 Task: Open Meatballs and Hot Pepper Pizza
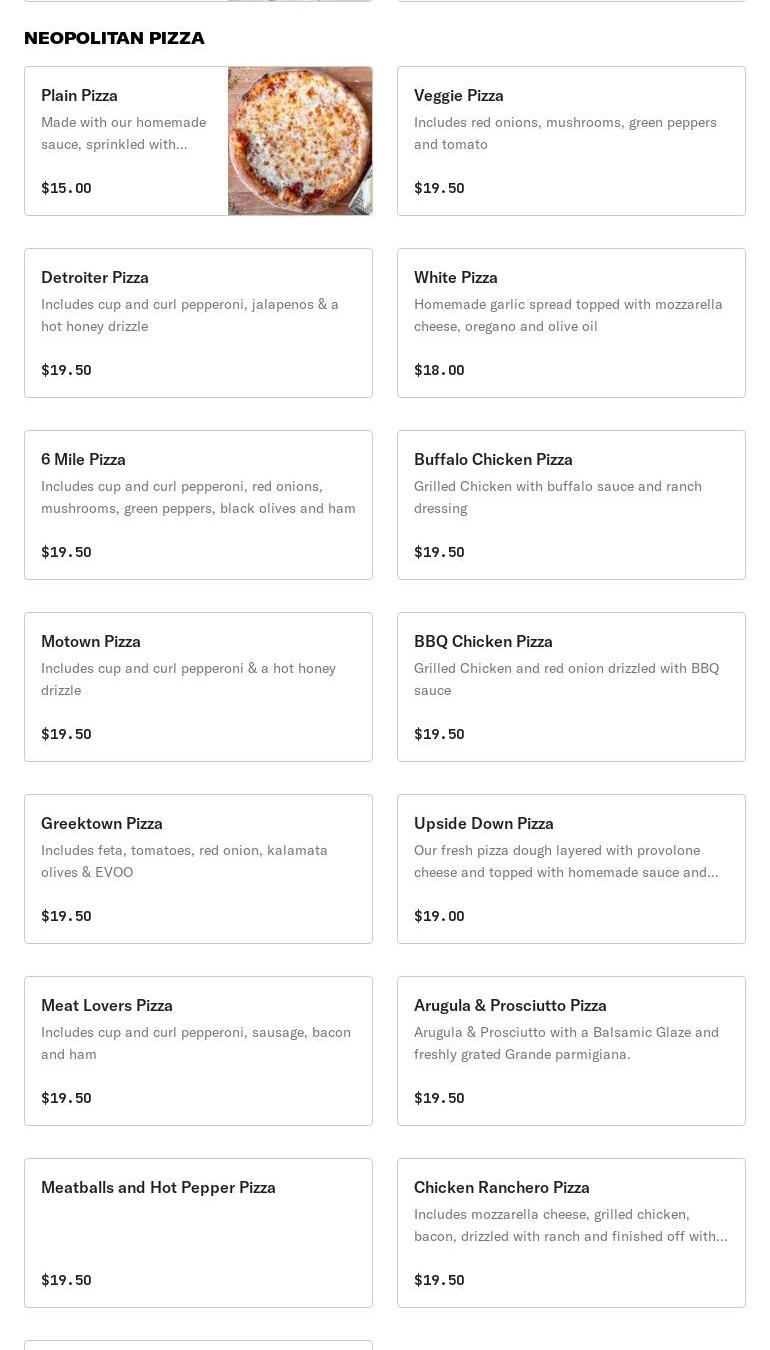(x=198, y=1233)
